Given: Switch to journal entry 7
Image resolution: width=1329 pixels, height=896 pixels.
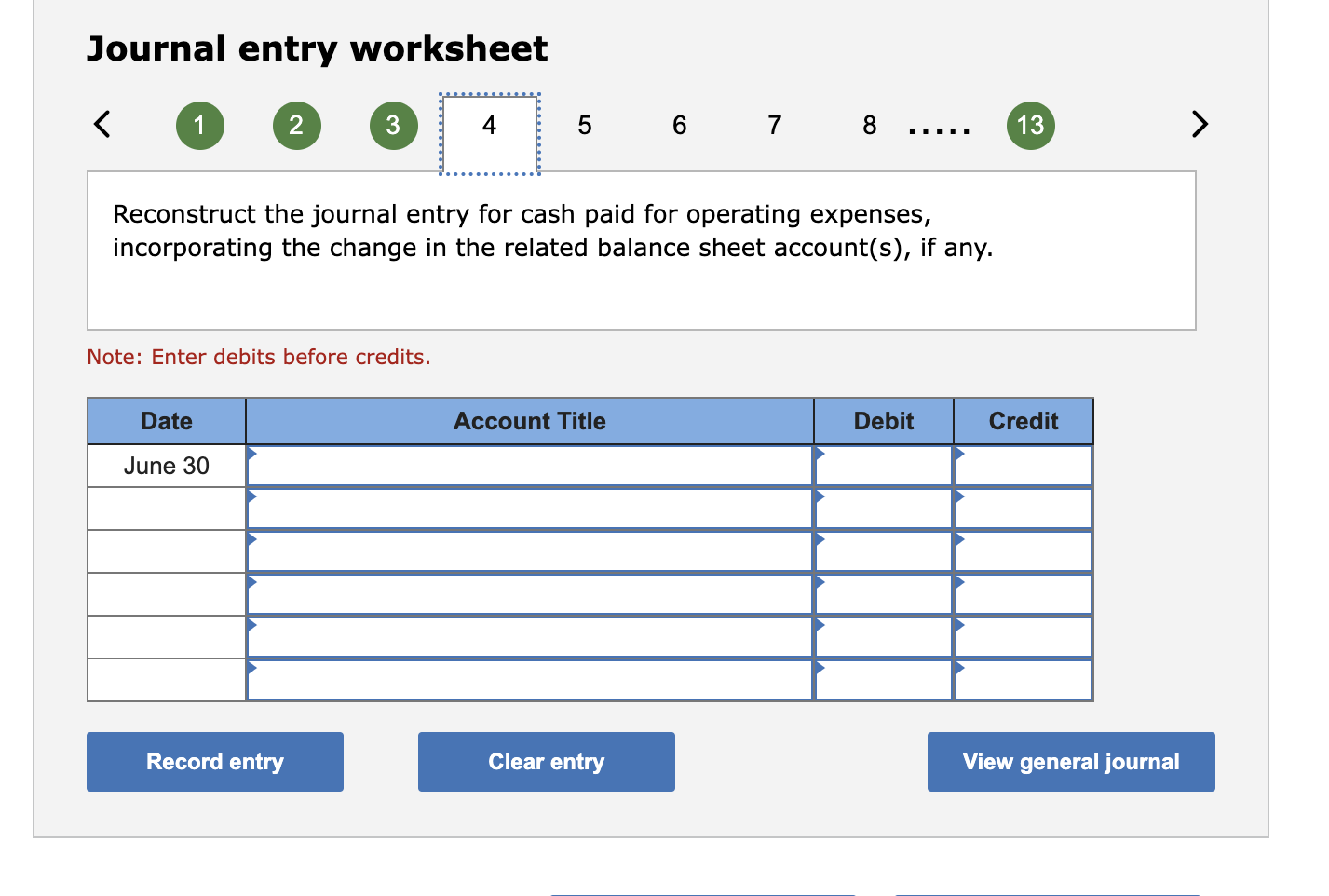Looking at the screenshot, I should pos(775,126).
